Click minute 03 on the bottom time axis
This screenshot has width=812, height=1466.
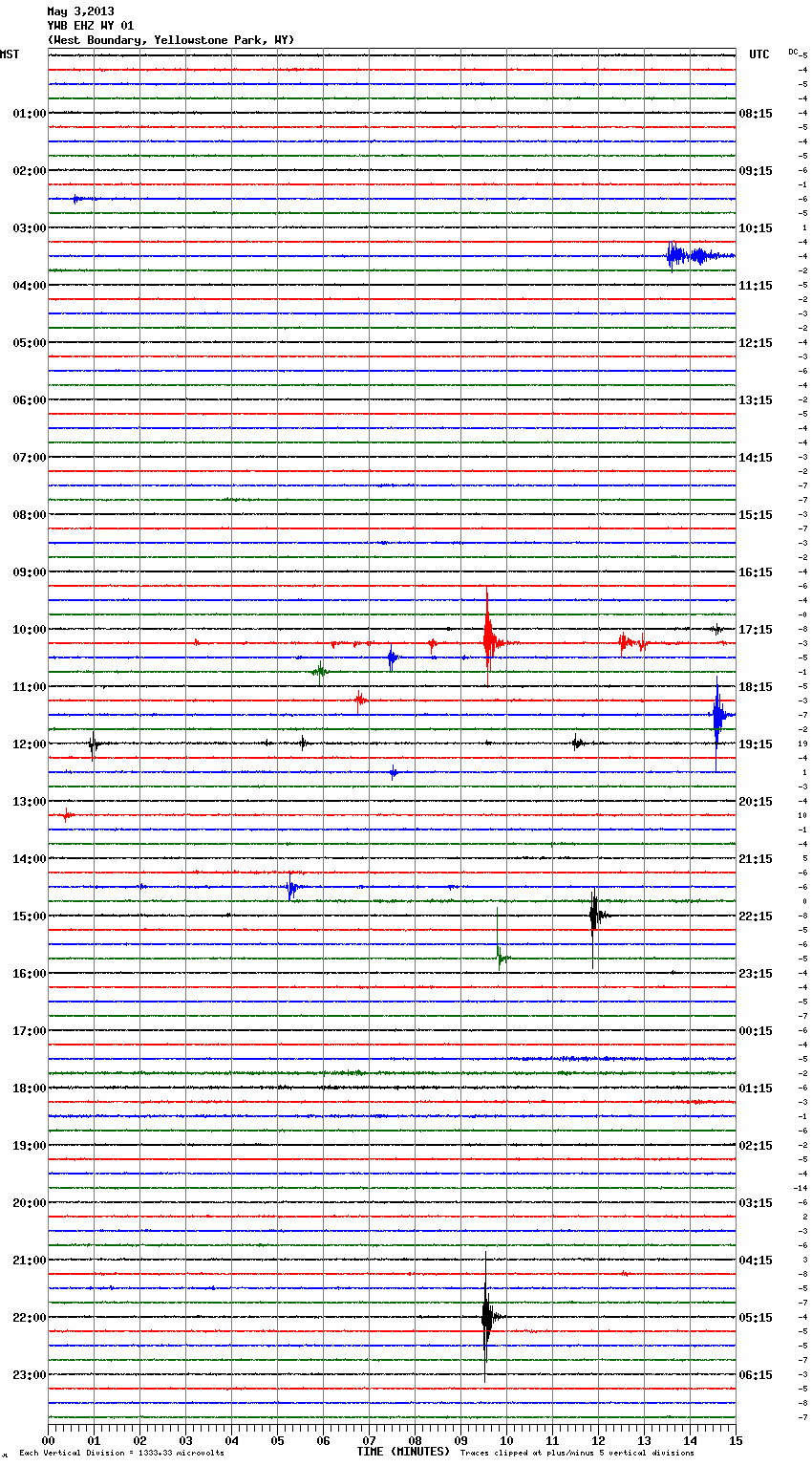pos(185,1440)
